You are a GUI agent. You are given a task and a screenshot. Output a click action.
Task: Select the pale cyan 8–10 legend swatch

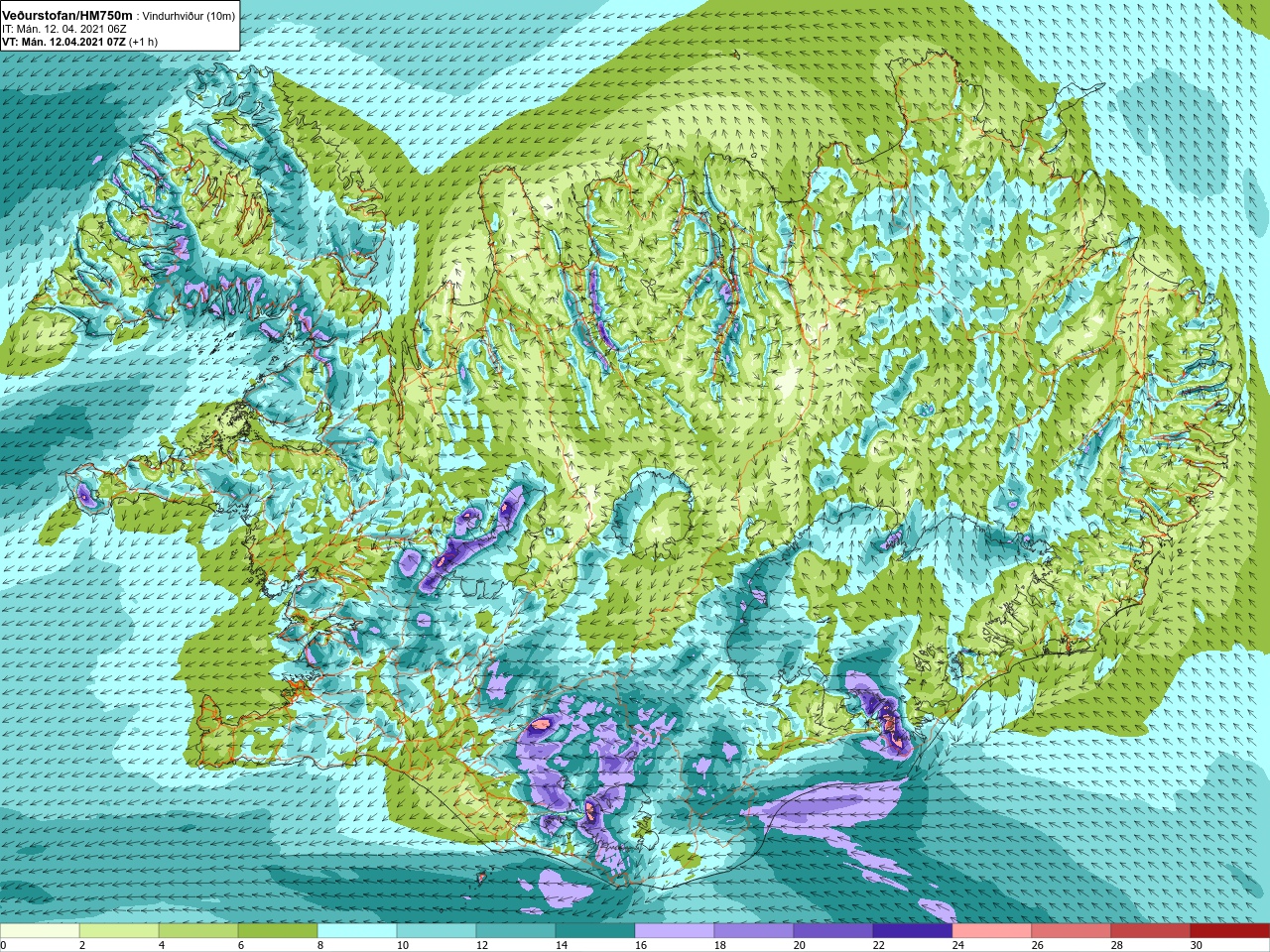[x=357, y=931]
